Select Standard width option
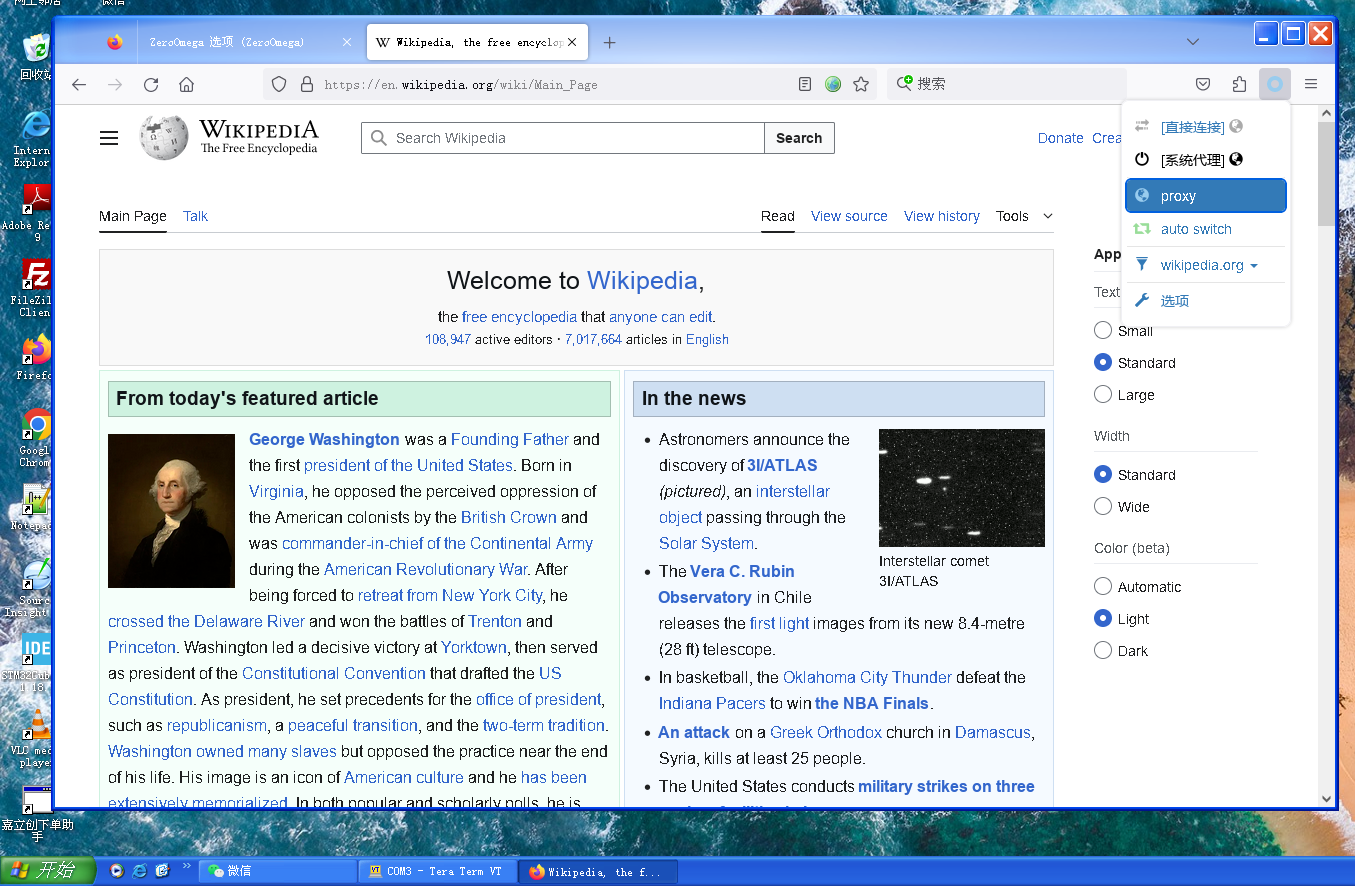Image resolution: width=1355 pixels, height=886 pixels. pos(1103,474)
